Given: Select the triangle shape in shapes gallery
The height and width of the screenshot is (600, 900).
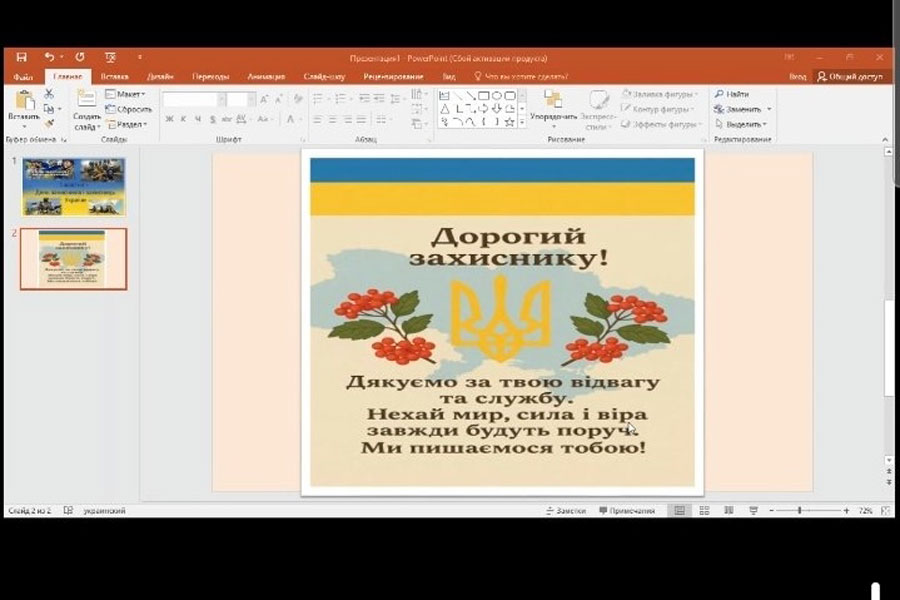Looking at the screenshot, I should pyautogui.click(x=445, y=109).
